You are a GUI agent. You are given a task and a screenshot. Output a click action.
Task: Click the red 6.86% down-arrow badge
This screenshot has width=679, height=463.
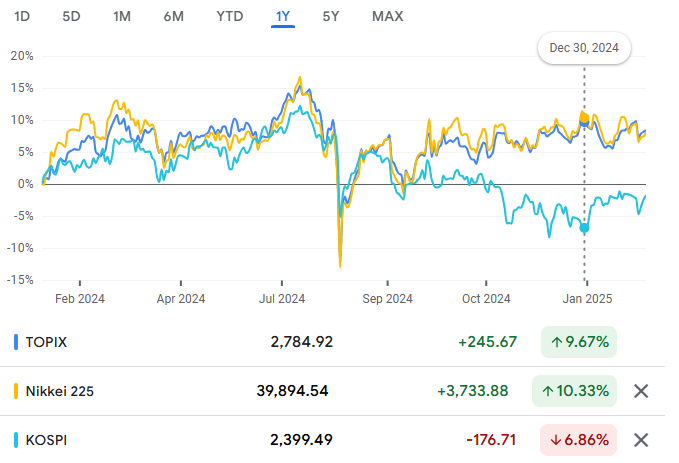(579, 439)
